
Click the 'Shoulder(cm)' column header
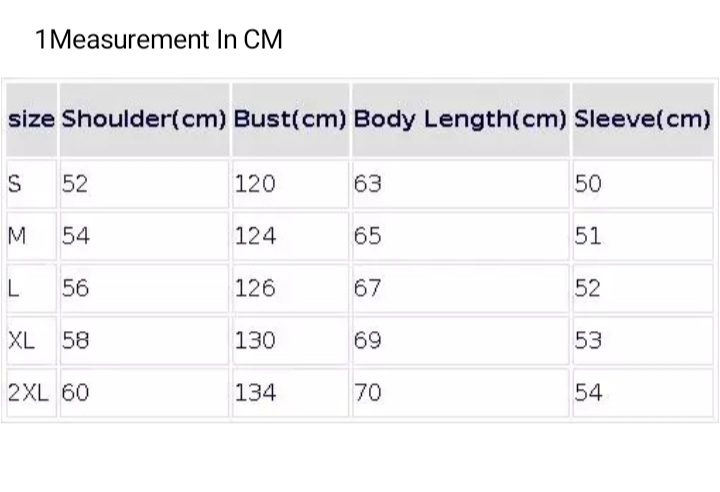144,119
